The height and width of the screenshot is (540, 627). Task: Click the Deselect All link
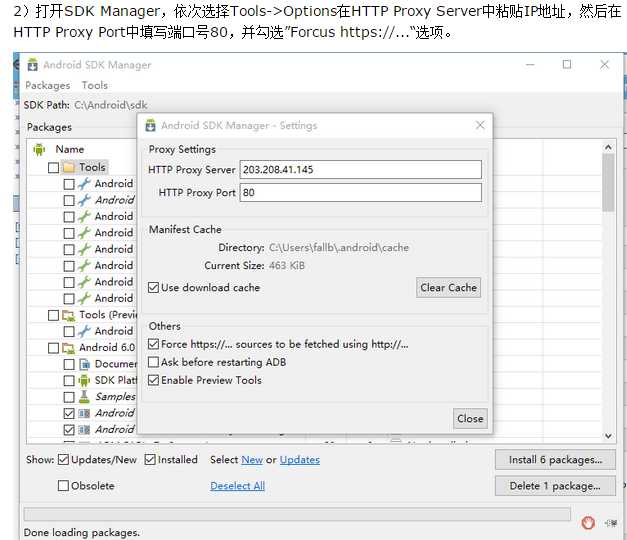pyautogui.click(x=238, y=486)
